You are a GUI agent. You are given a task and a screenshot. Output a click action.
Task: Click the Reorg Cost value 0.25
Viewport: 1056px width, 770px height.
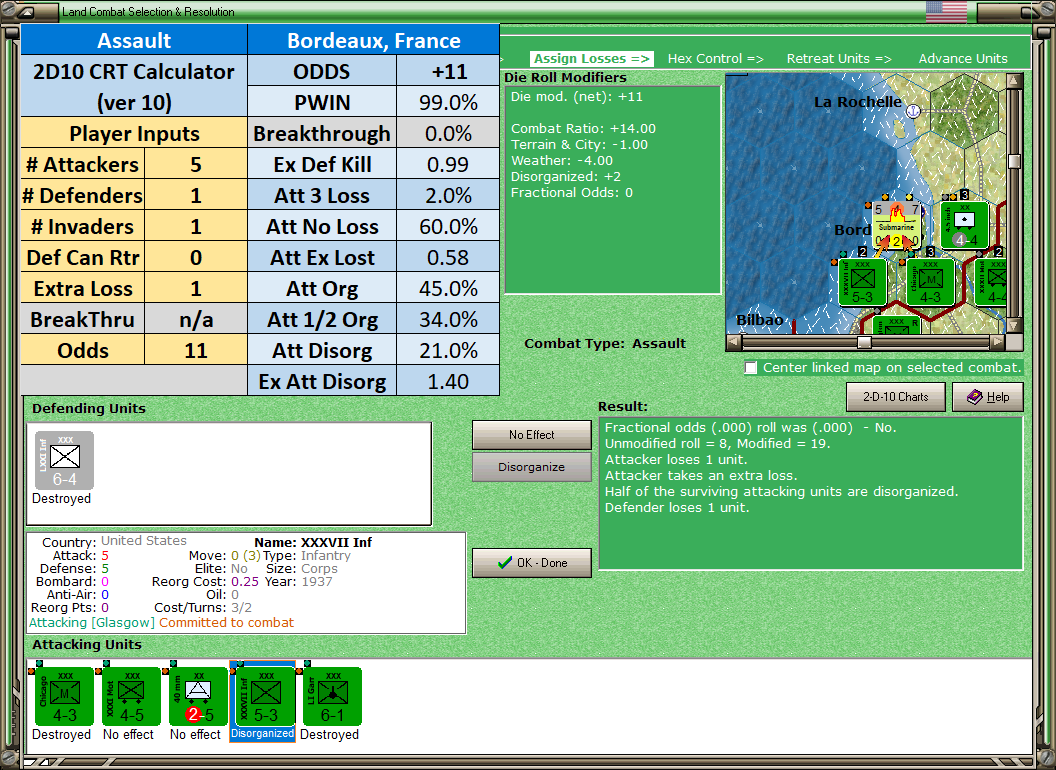tap(244, 581)
